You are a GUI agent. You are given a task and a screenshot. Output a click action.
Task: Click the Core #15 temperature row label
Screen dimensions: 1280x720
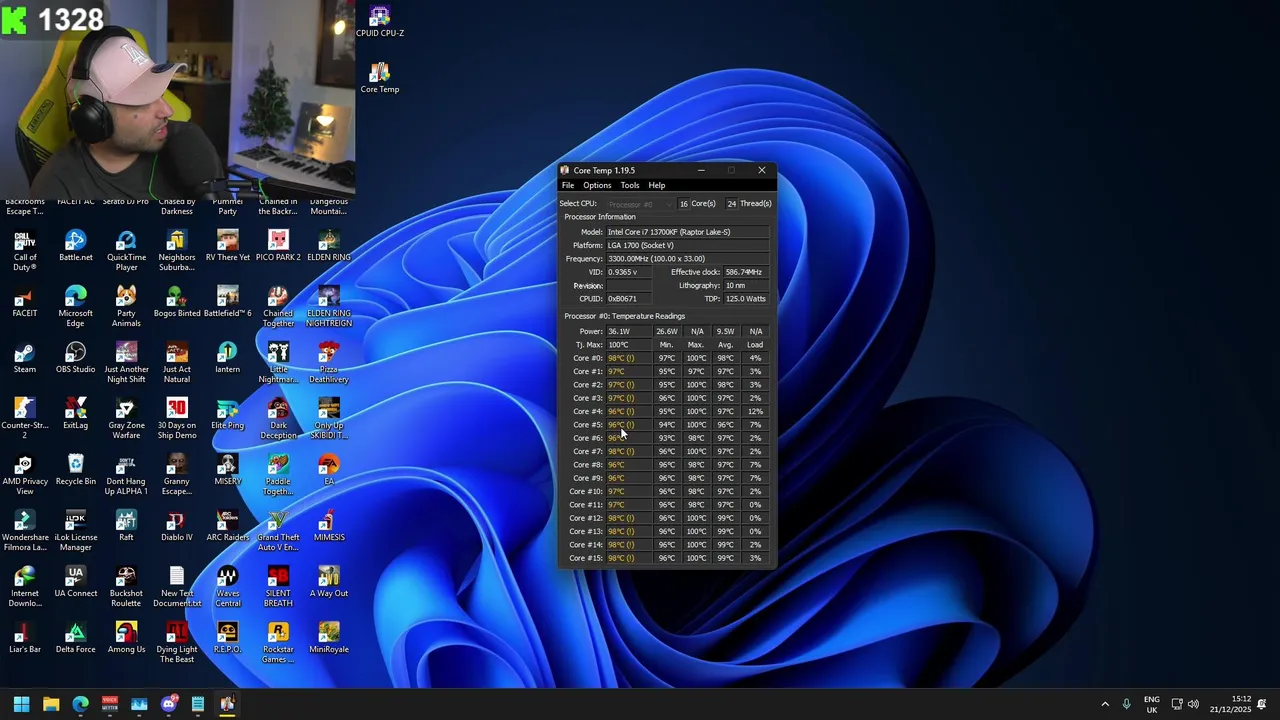[x=586, y=558]
